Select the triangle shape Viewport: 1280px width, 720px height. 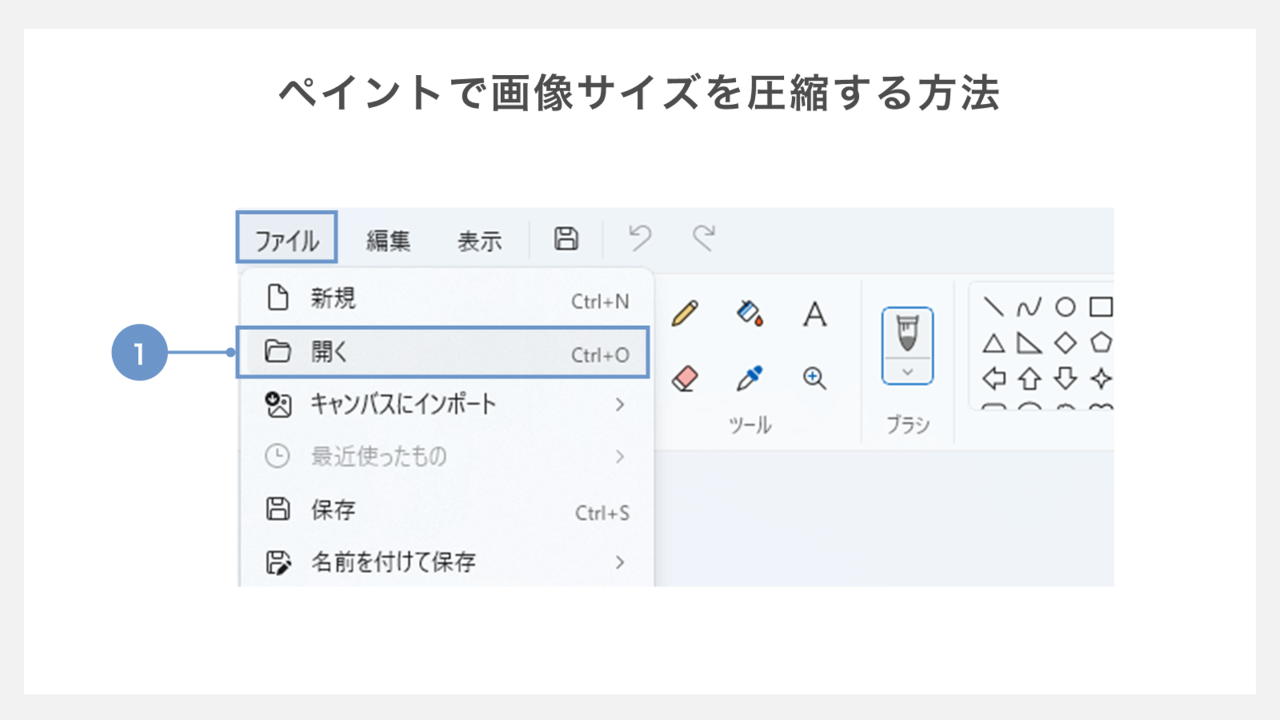(994, 343)
